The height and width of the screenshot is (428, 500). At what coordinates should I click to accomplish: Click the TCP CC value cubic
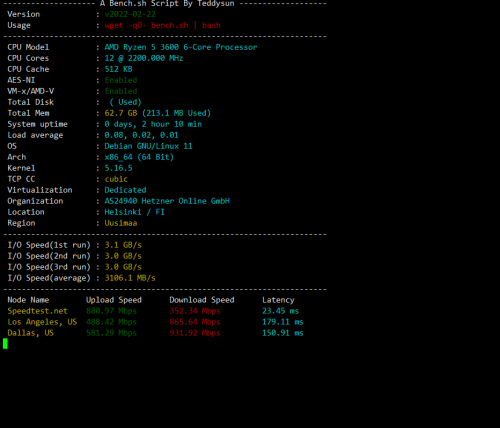116,179
